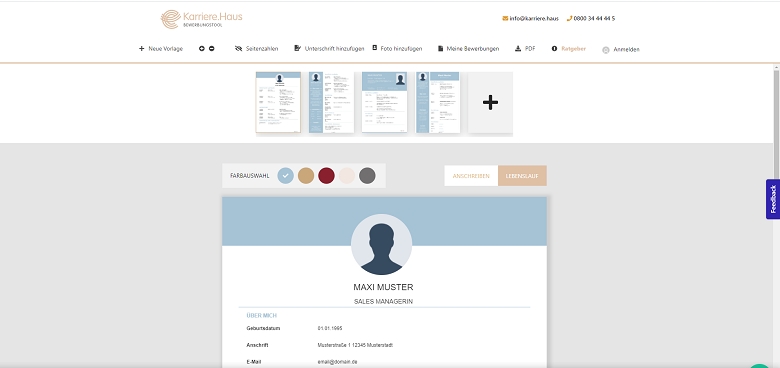Click the zoom in plus circle icon

tap(201, 49)
